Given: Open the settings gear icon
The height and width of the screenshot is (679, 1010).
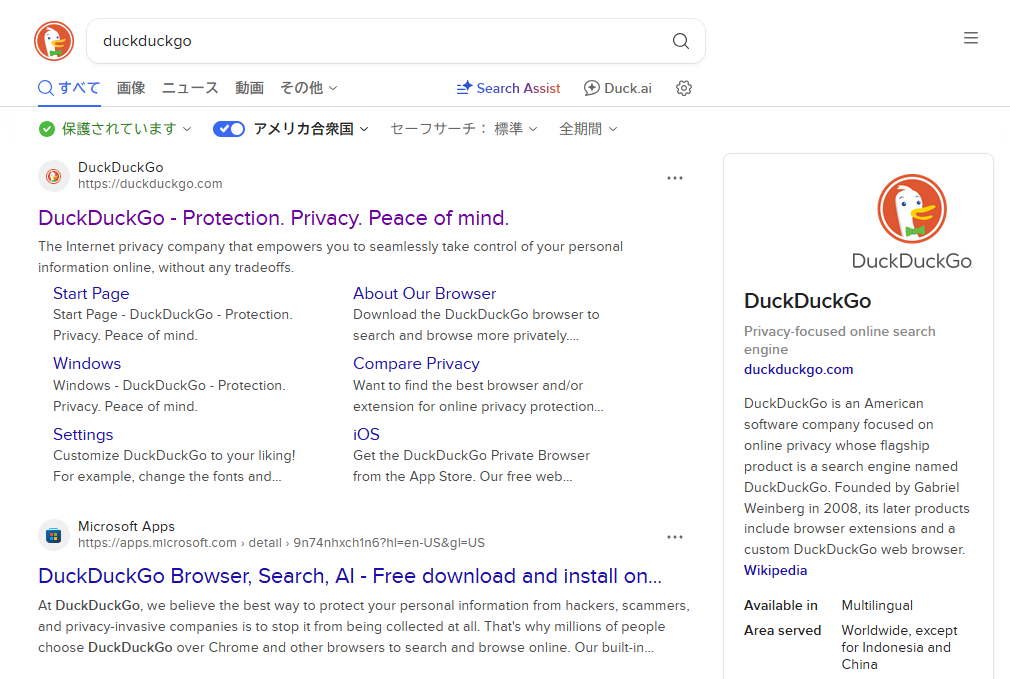Looking at the screenshot, I should coord(684,88).
